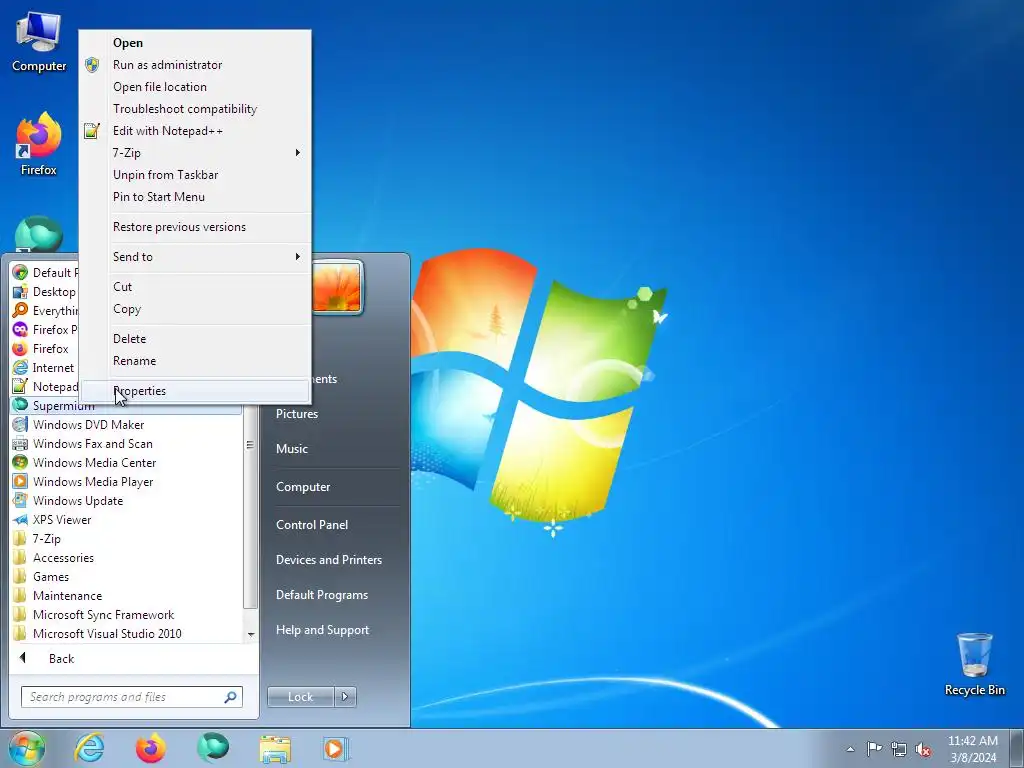Launch Firefox from the taskbar
Viewport: 1024px width, 768px height.
[151, 748]
